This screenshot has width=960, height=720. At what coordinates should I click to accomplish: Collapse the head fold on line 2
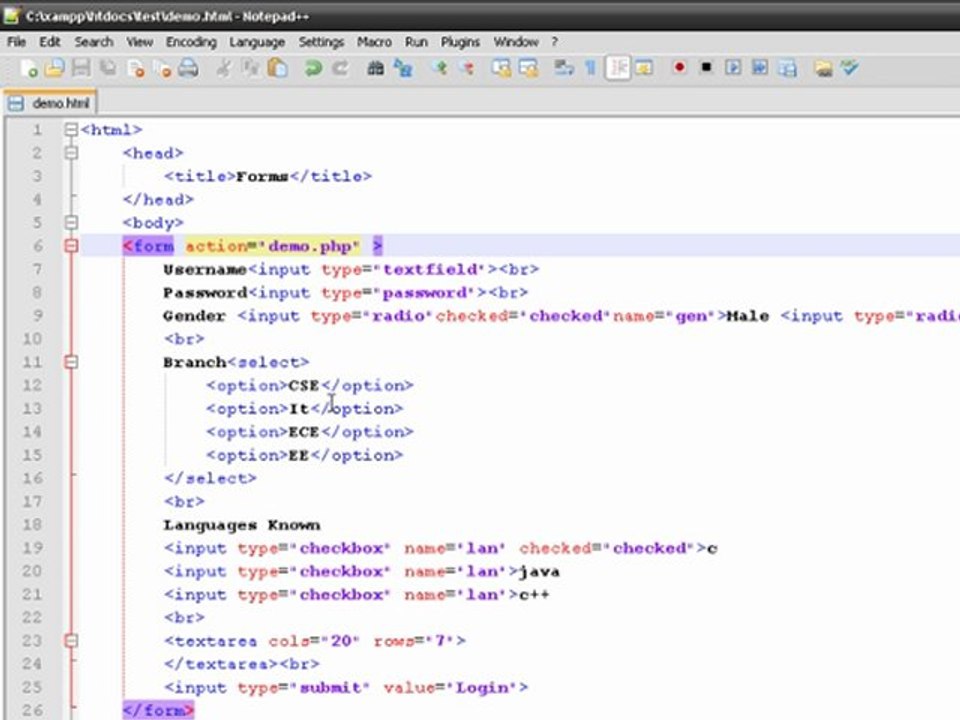pyautogui.click(x=71, y=153)
